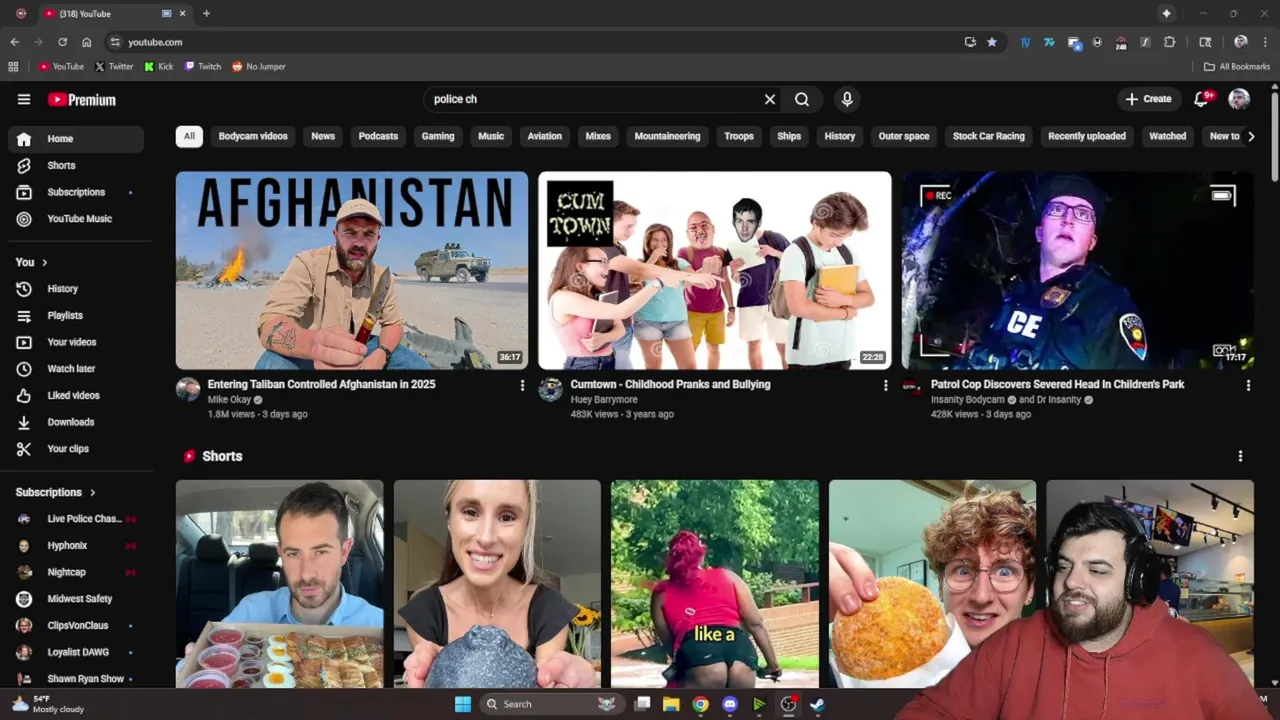The height and width of the screenshot is (720, 1280).
Task: Open the Windows Start menu
Action: click(463, 704)
